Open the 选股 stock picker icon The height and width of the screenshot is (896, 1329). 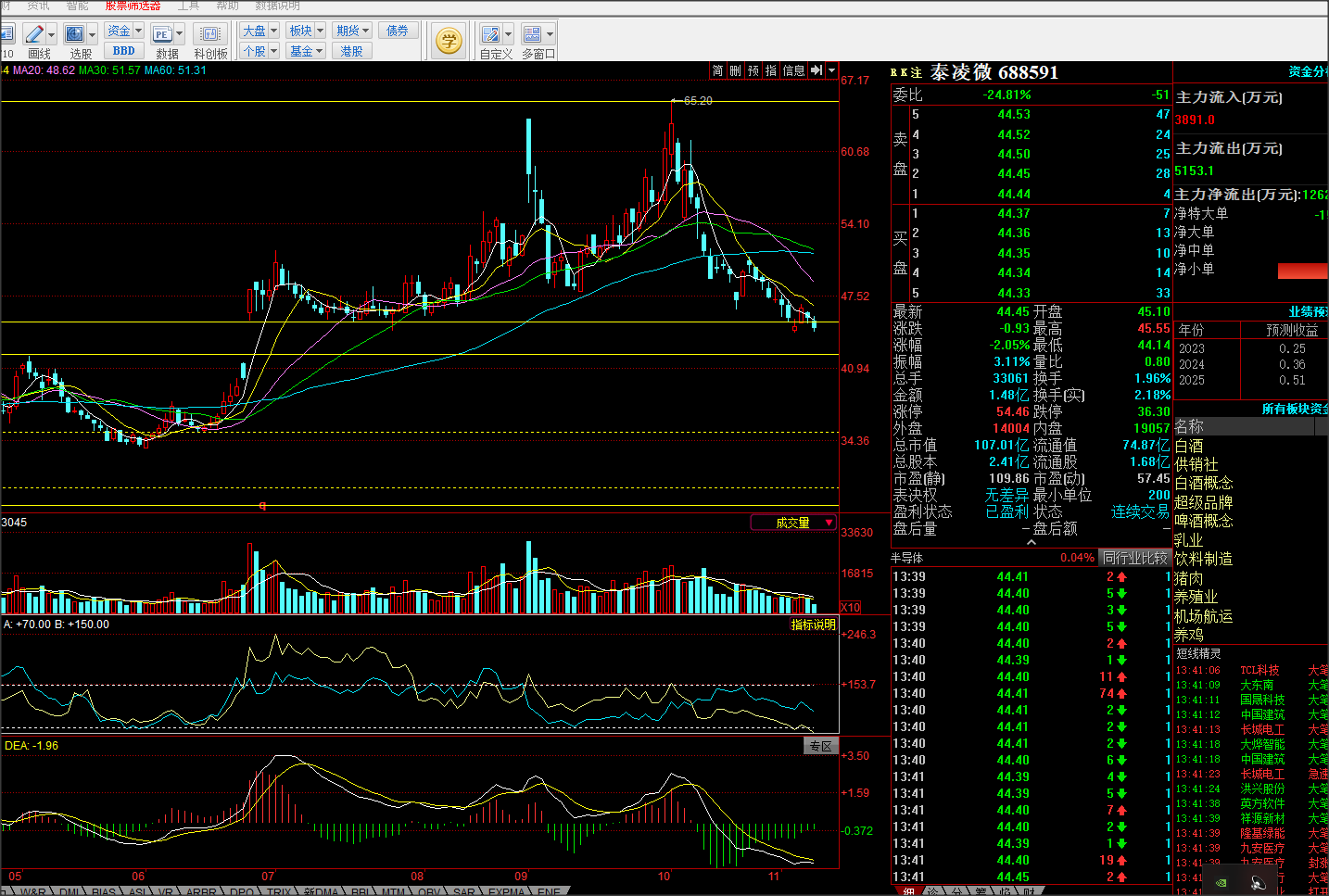coord(75,35)
